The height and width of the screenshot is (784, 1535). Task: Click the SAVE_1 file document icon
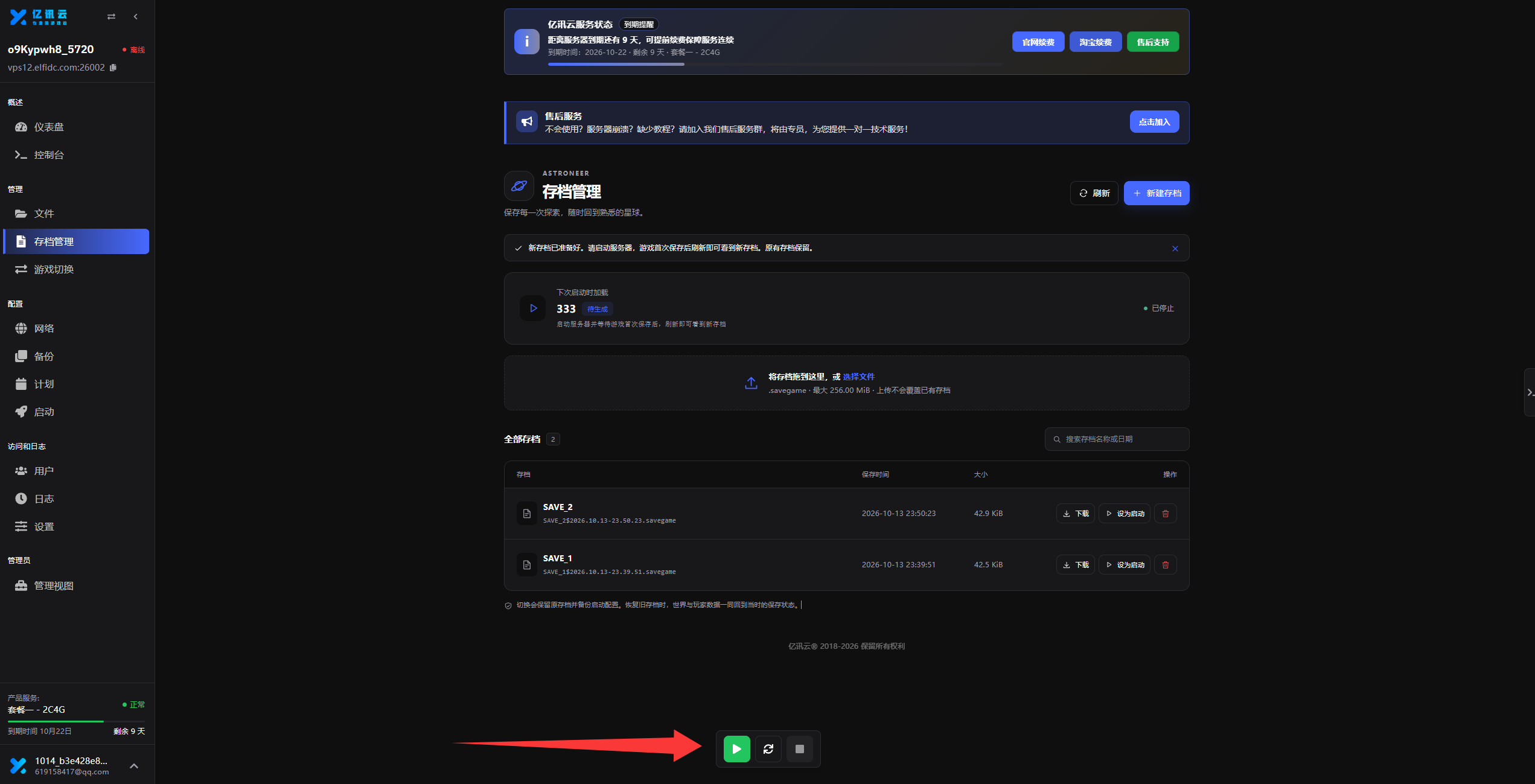coord(527,565)
